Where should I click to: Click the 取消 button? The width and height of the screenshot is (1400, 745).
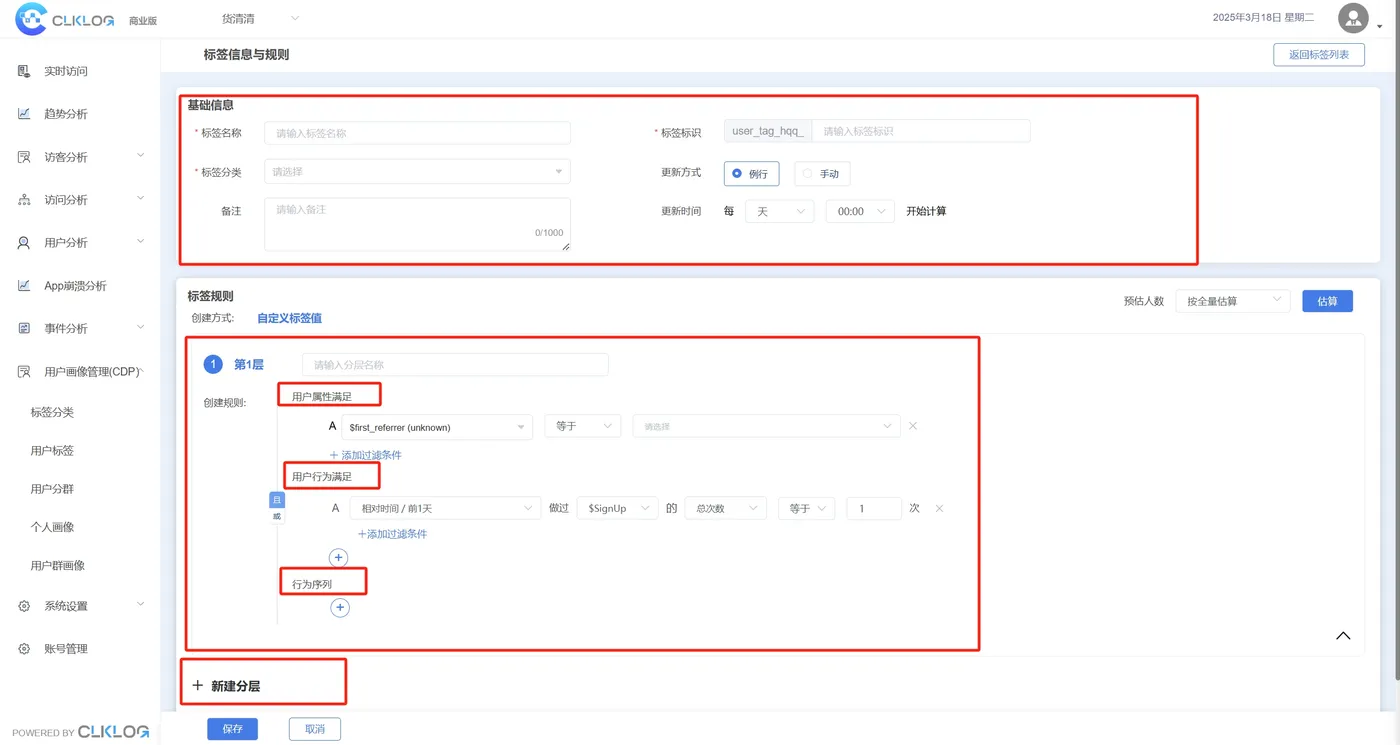315,729
